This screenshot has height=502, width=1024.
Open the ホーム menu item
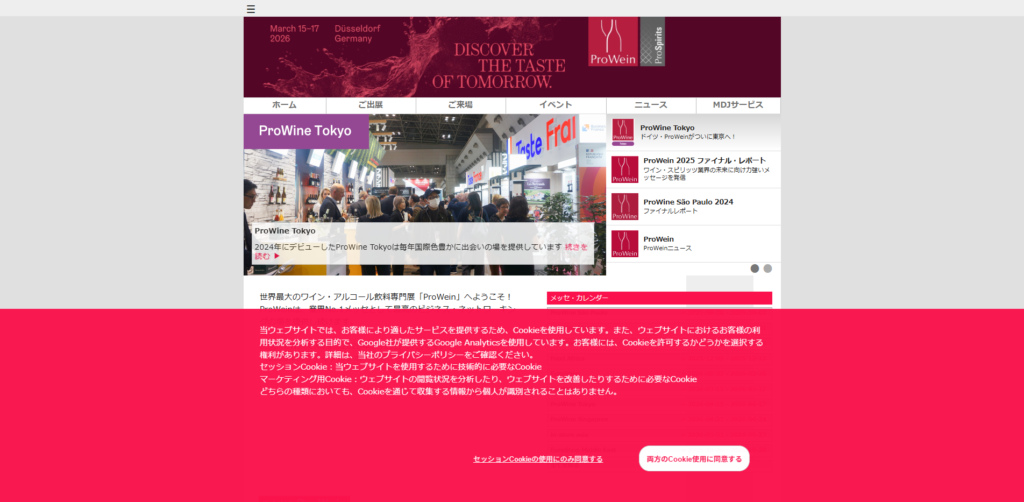[x=285, y=105]
